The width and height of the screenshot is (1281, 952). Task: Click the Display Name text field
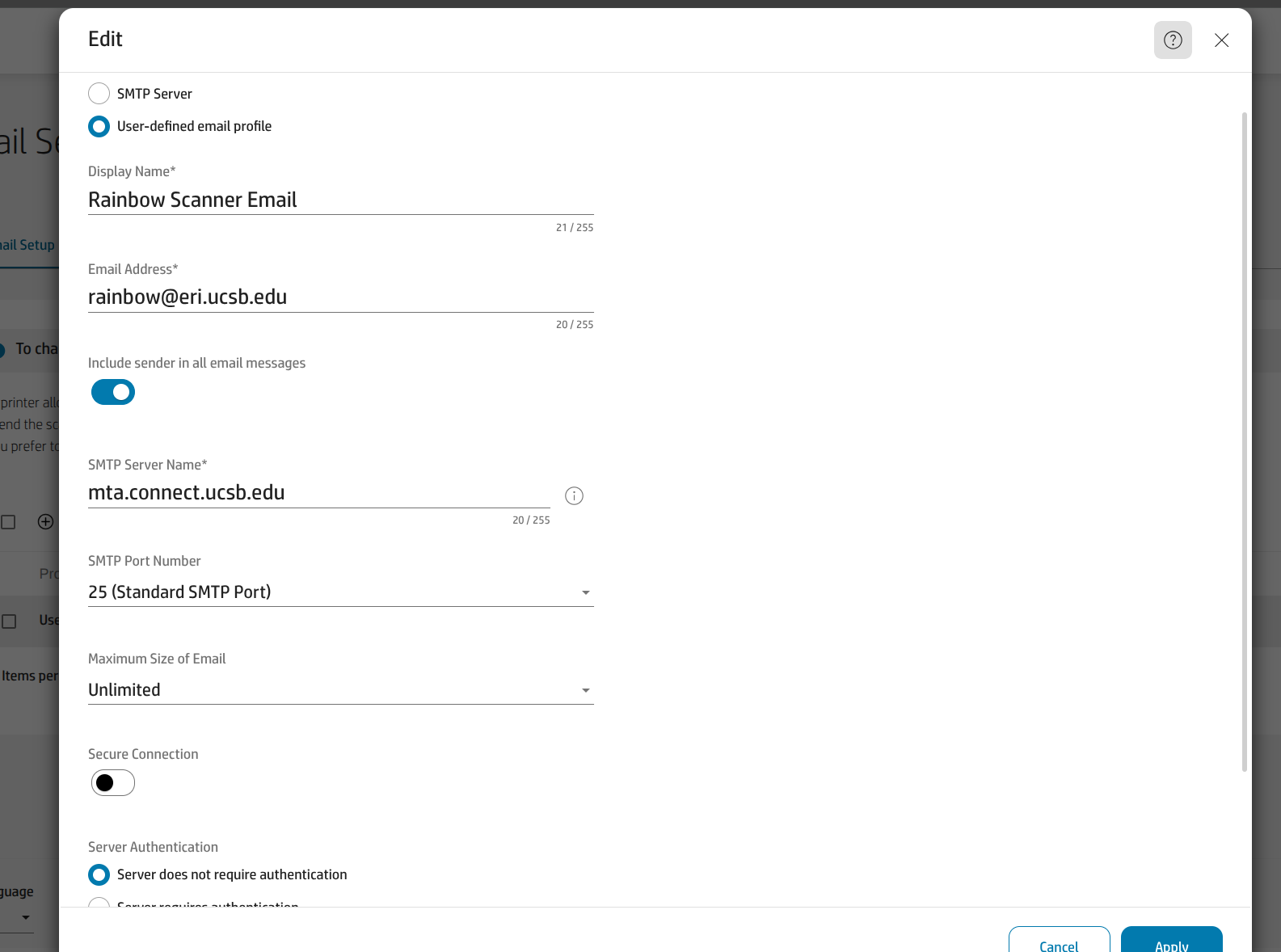[340, 200]
